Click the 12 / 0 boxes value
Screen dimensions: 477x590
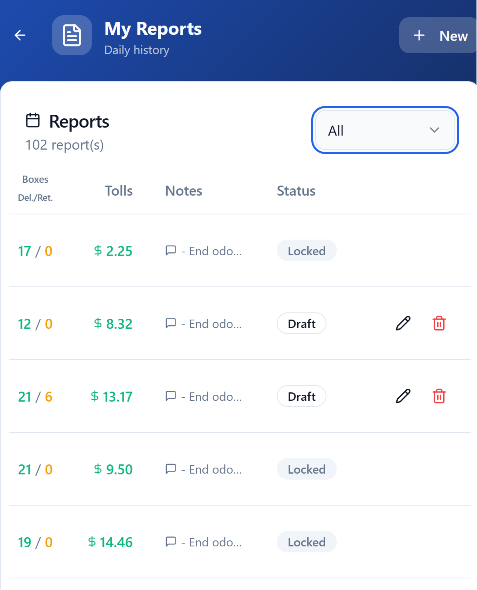(35, 324)
